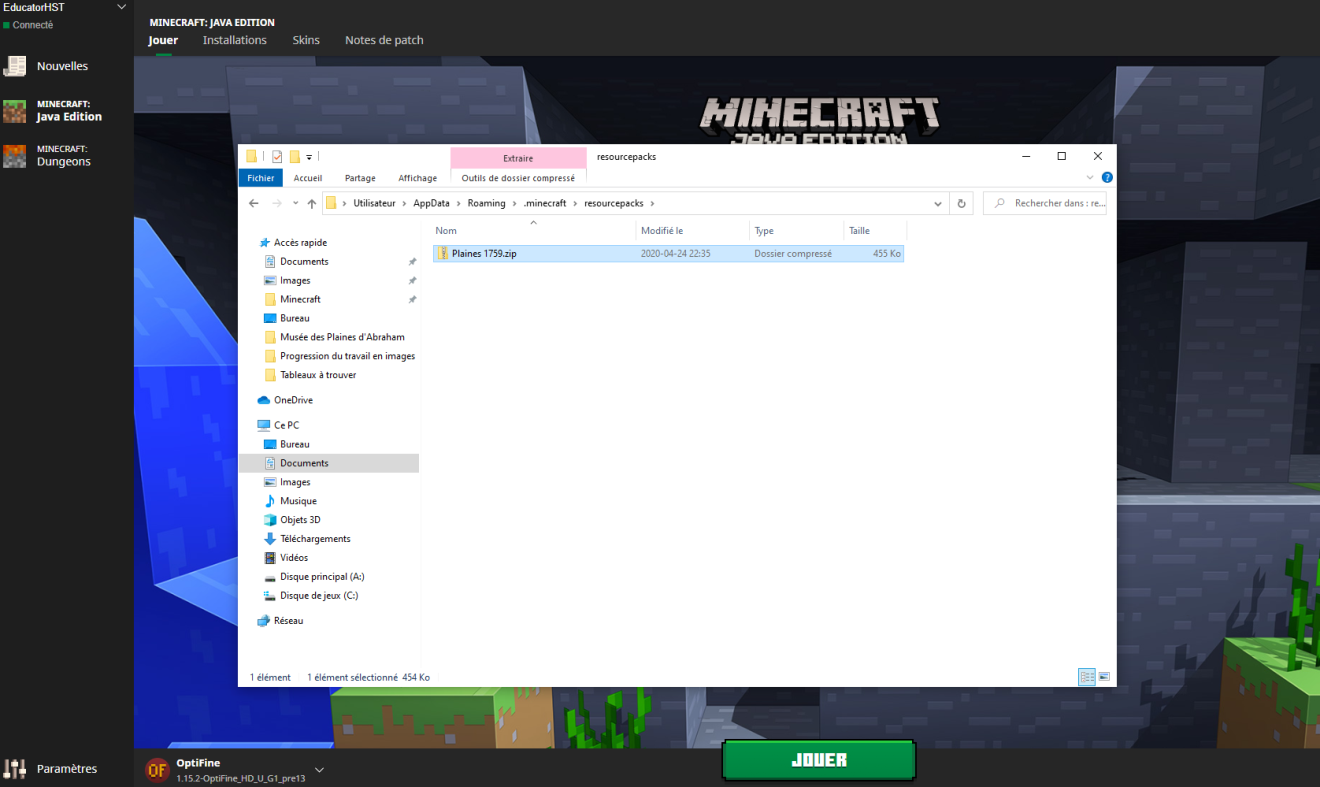
Task: Click the green JOUER button
Action: (819, 760)
